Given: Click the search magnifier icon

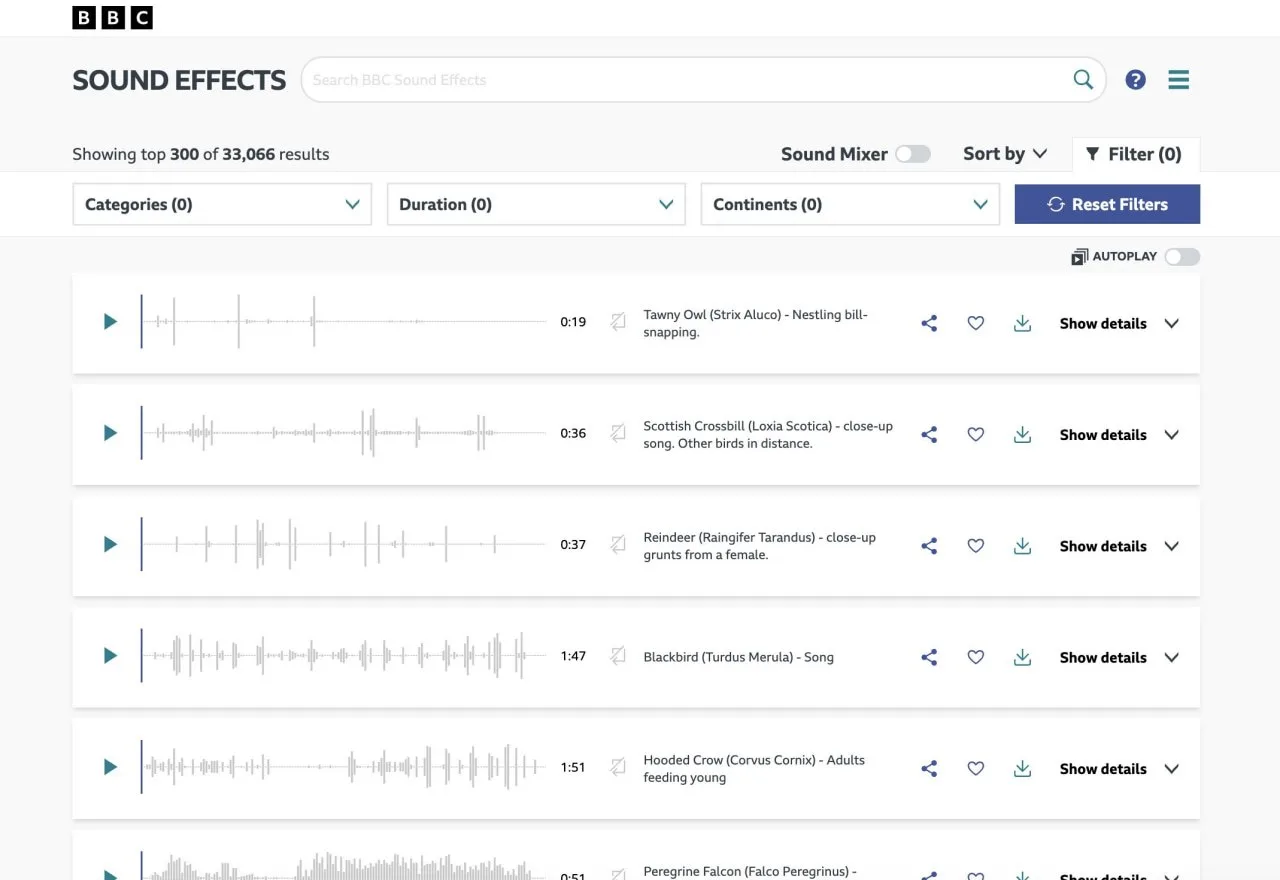Looking at the screenshot, I should tap(1083, 80).
